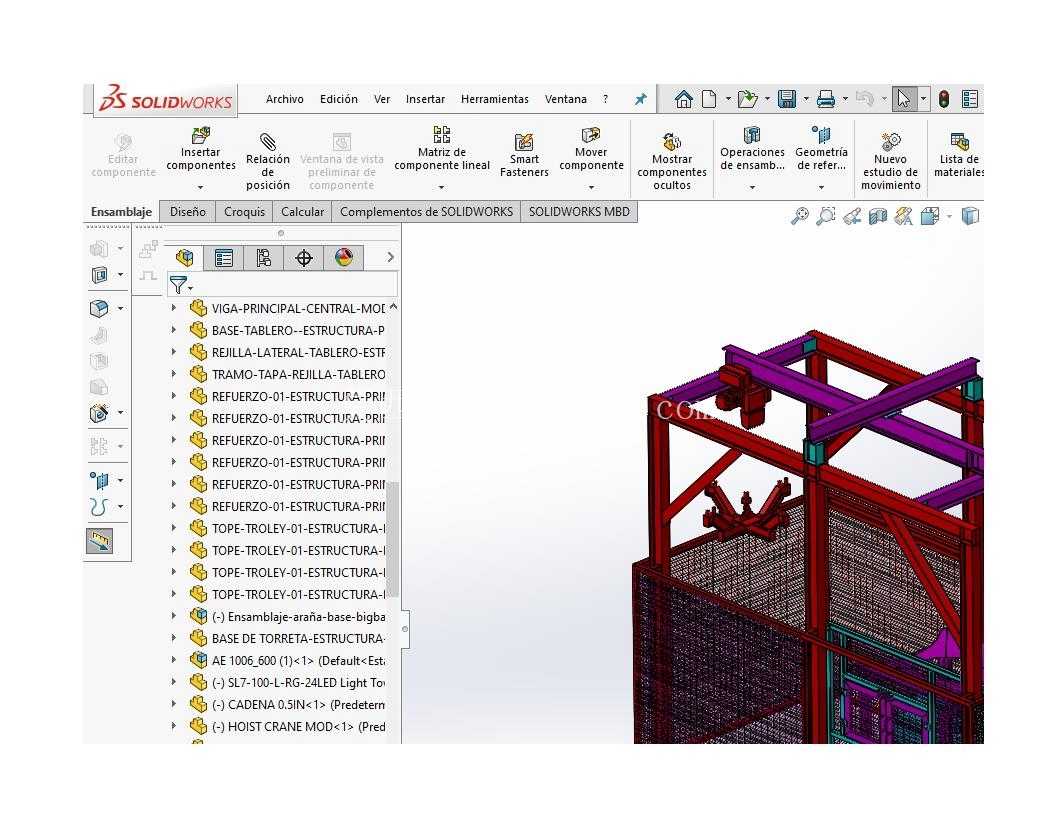Viewport: 1055px width, 815px height.
Task: Start Nuevo estudio de movimiento
Action: [x=890, y=162]
